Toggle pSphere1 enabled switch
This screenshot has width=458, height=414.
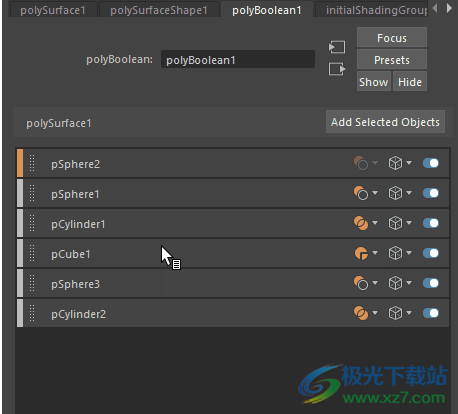click(x=431, y=193)
